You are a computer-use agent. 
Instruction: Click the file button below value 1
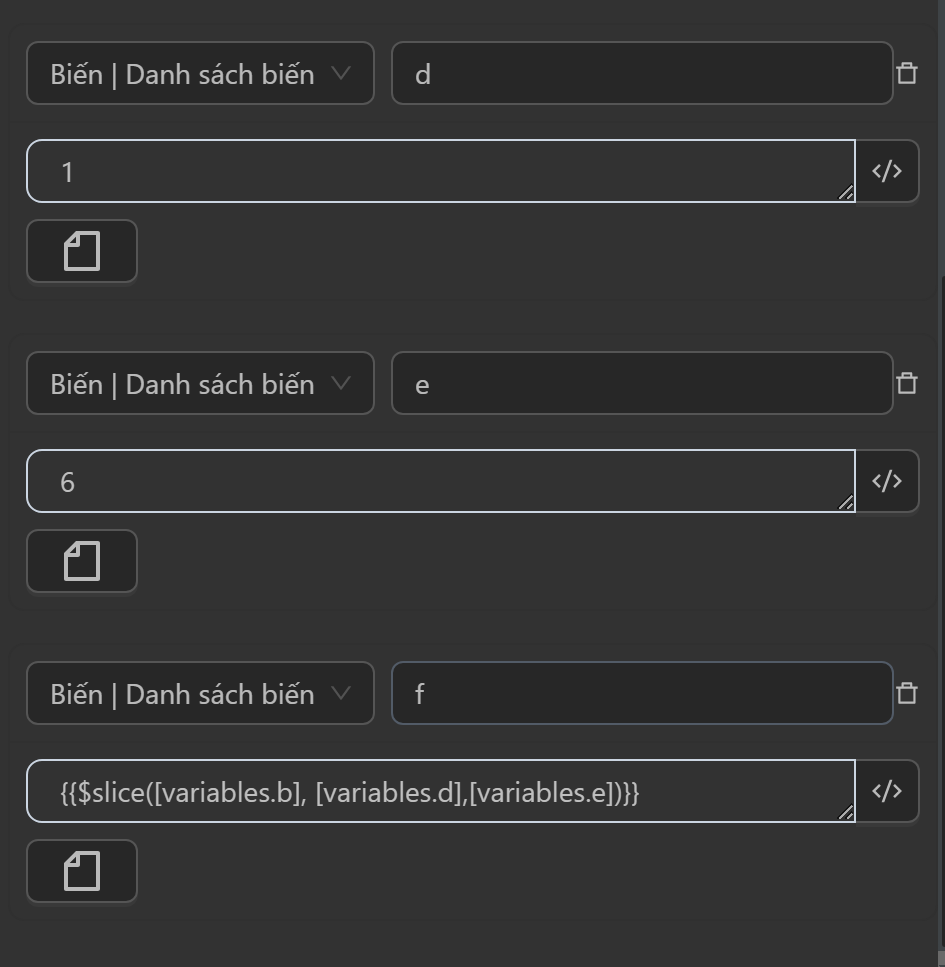click(82, 251)
